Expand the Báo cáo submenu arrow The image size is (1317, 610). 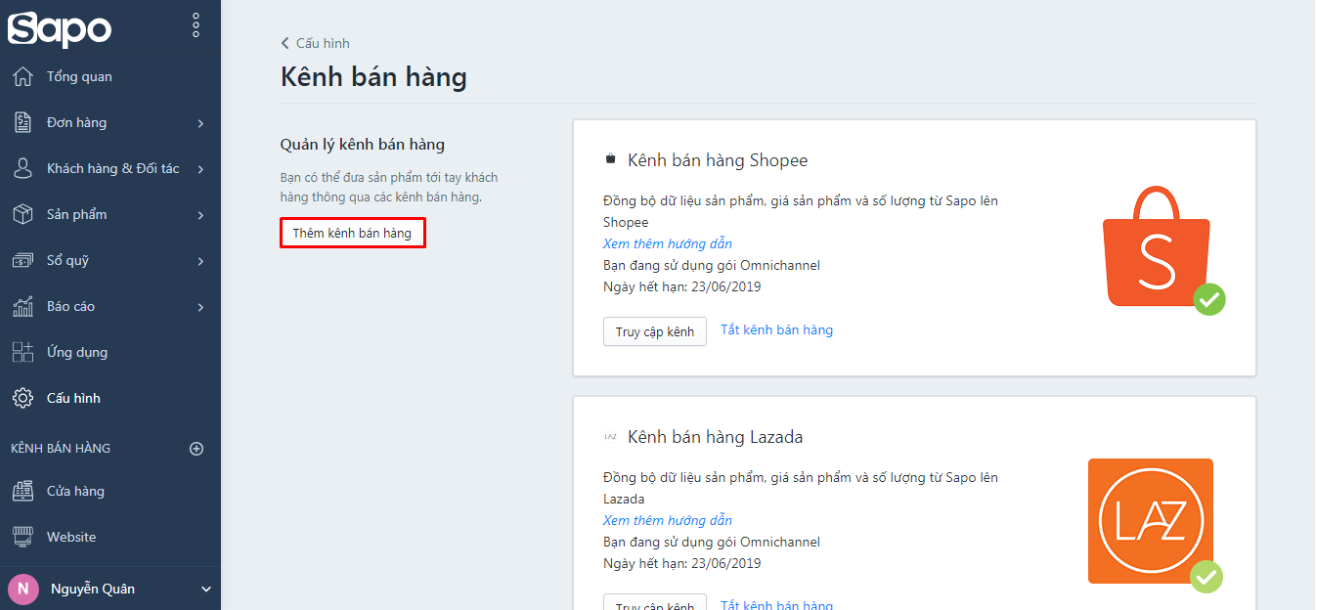point(201,307)
